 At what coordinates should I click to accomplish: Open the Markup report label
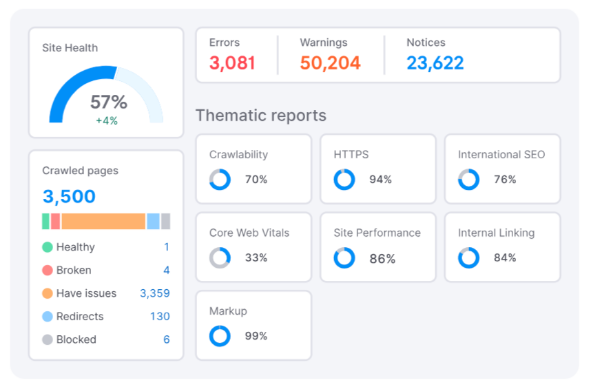pyautogui.click(x=228, y=311)
